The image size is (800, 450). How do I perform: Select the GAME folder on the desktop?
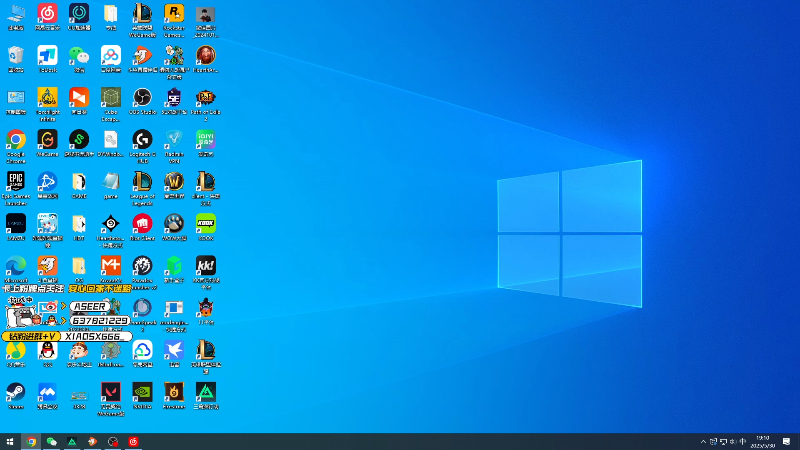coord(79,185)
